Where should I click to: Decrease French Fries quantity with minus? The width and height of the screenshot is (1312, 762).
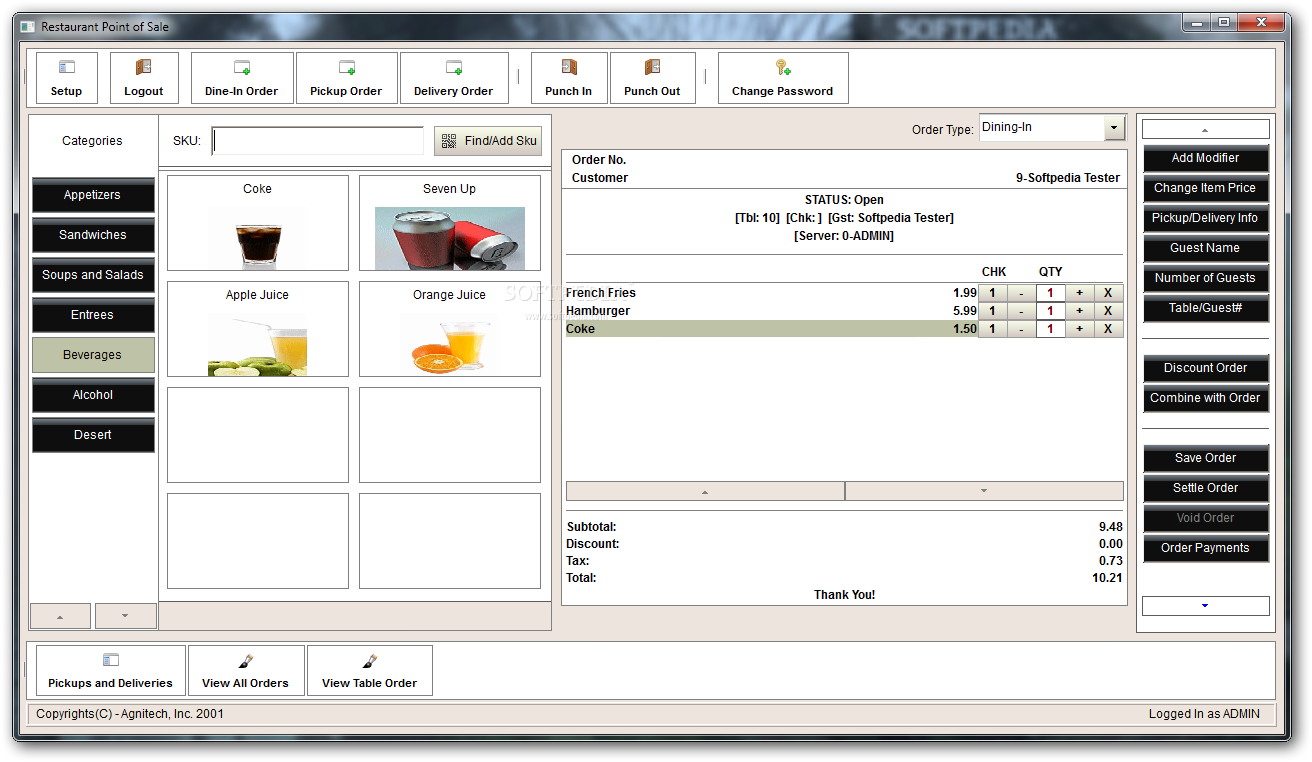[1021, 293]
